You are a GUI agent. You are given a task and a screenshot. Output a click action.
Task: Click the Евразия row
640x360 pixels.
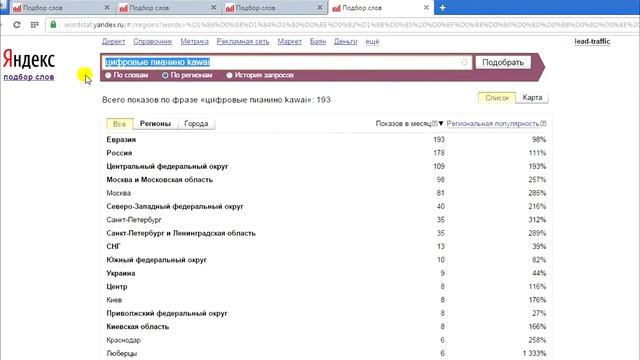(x=326, y=140)
